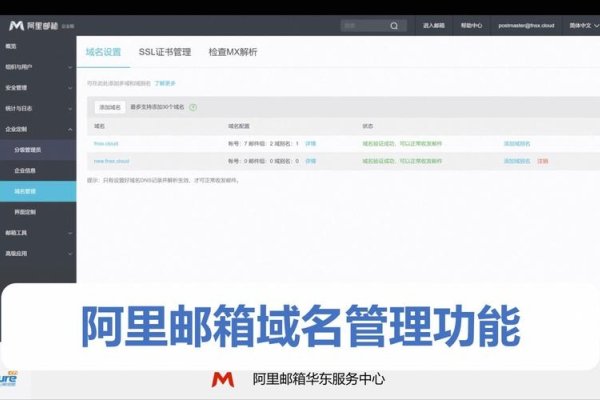Open 界面定制 in the sidebar
Screen dimensions: 600x400
pyautogui.click(x=38, y=212)
